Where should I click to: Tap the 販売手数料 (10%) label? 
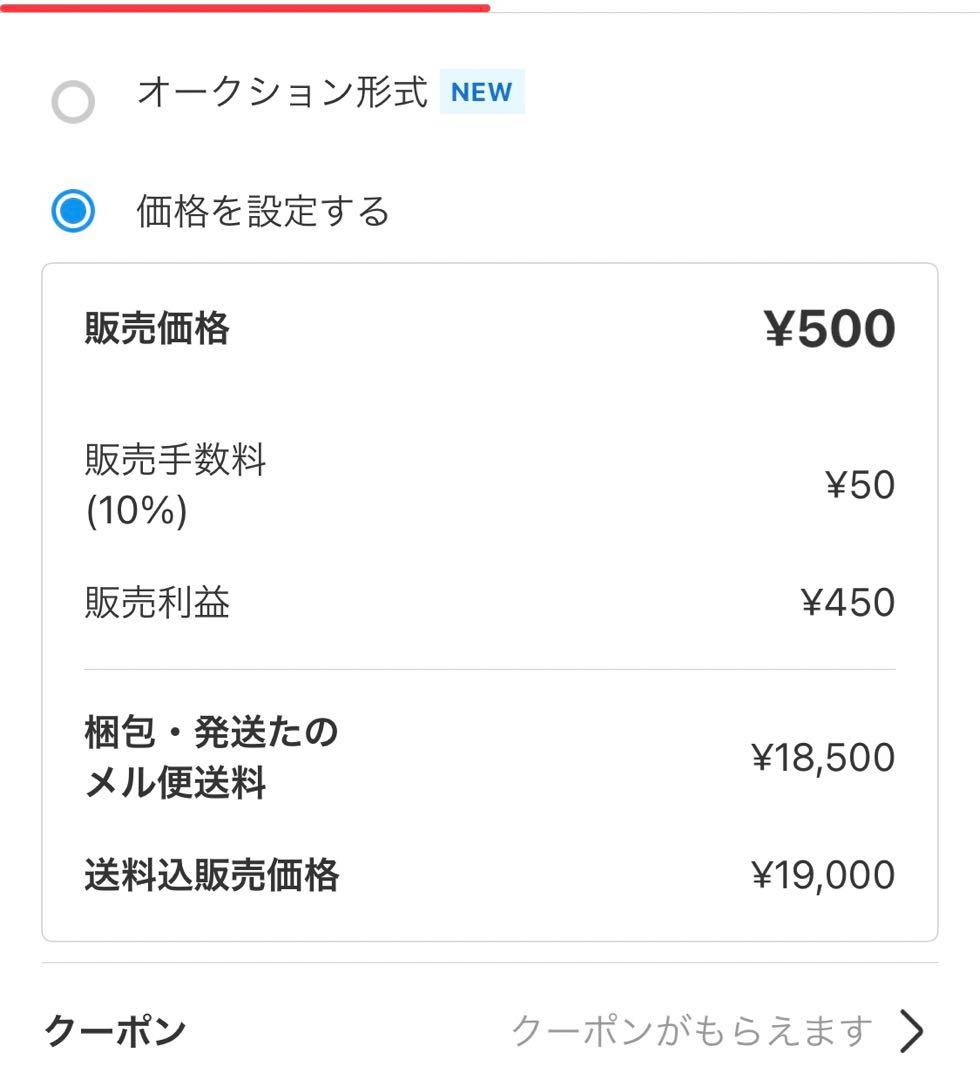coord(175,485)
